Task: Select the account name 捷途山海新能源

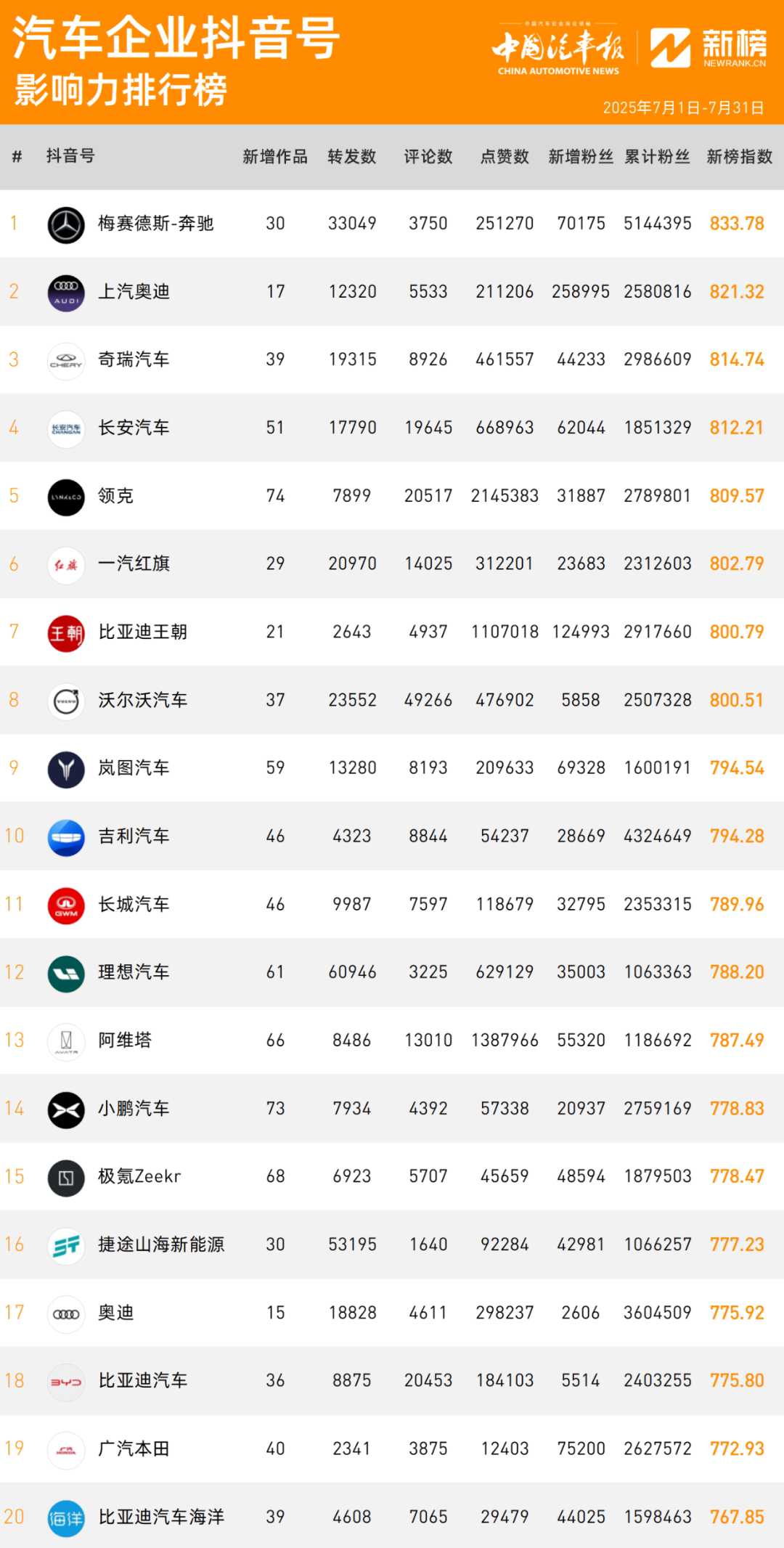Action: click(x=161, y=1244)
